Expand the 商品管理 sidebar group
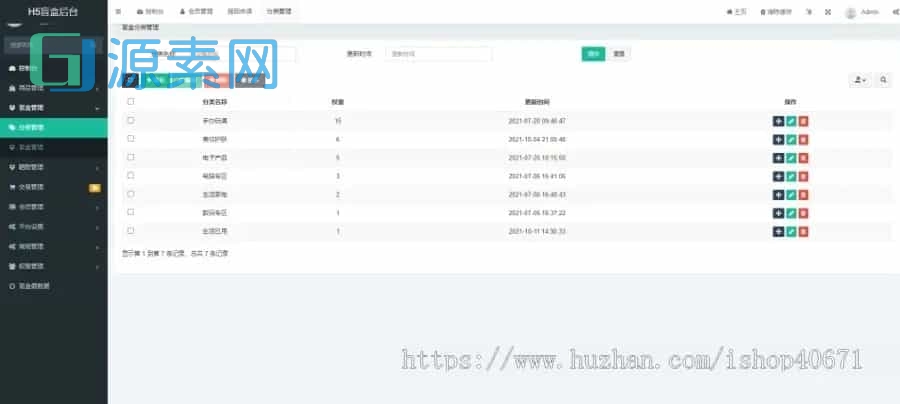Screen dimensions: 900x404 pyautogui.click(x=53, y=88)
